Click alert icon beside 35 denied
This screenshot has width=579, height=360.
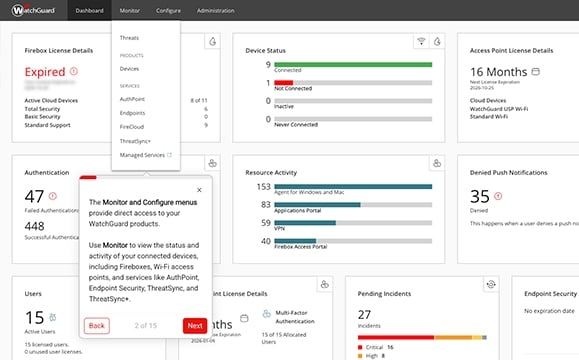pyautogui.click(x=498, y=196)
